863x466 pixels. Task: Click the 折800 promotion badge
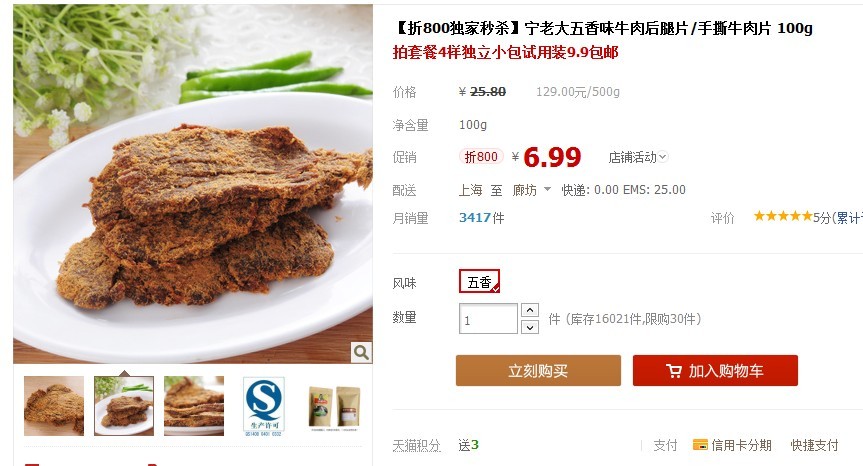pyautogui.click(x=480, y=157)
